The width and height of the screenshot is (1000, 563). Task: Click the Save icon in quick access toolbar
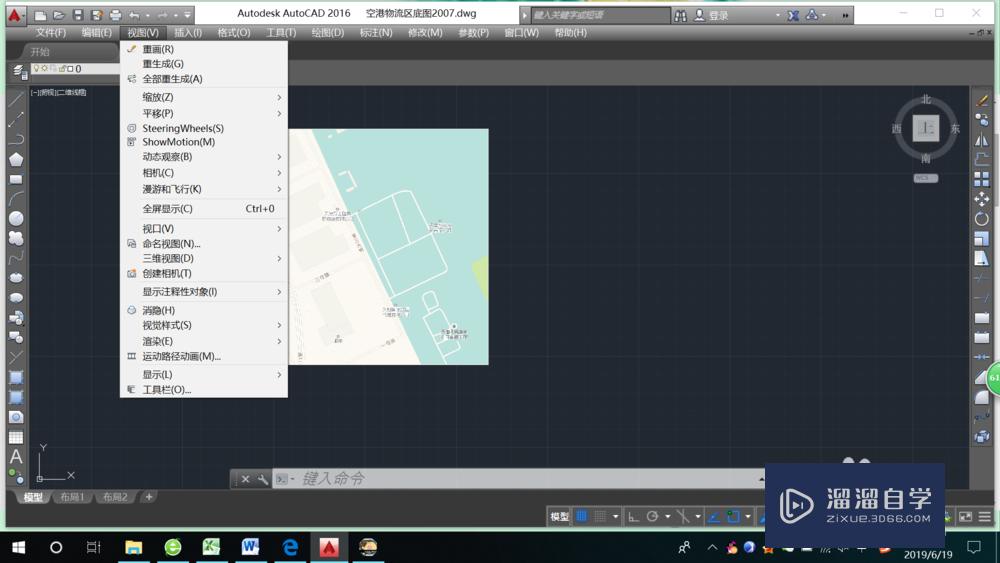(x=78, y=15)
